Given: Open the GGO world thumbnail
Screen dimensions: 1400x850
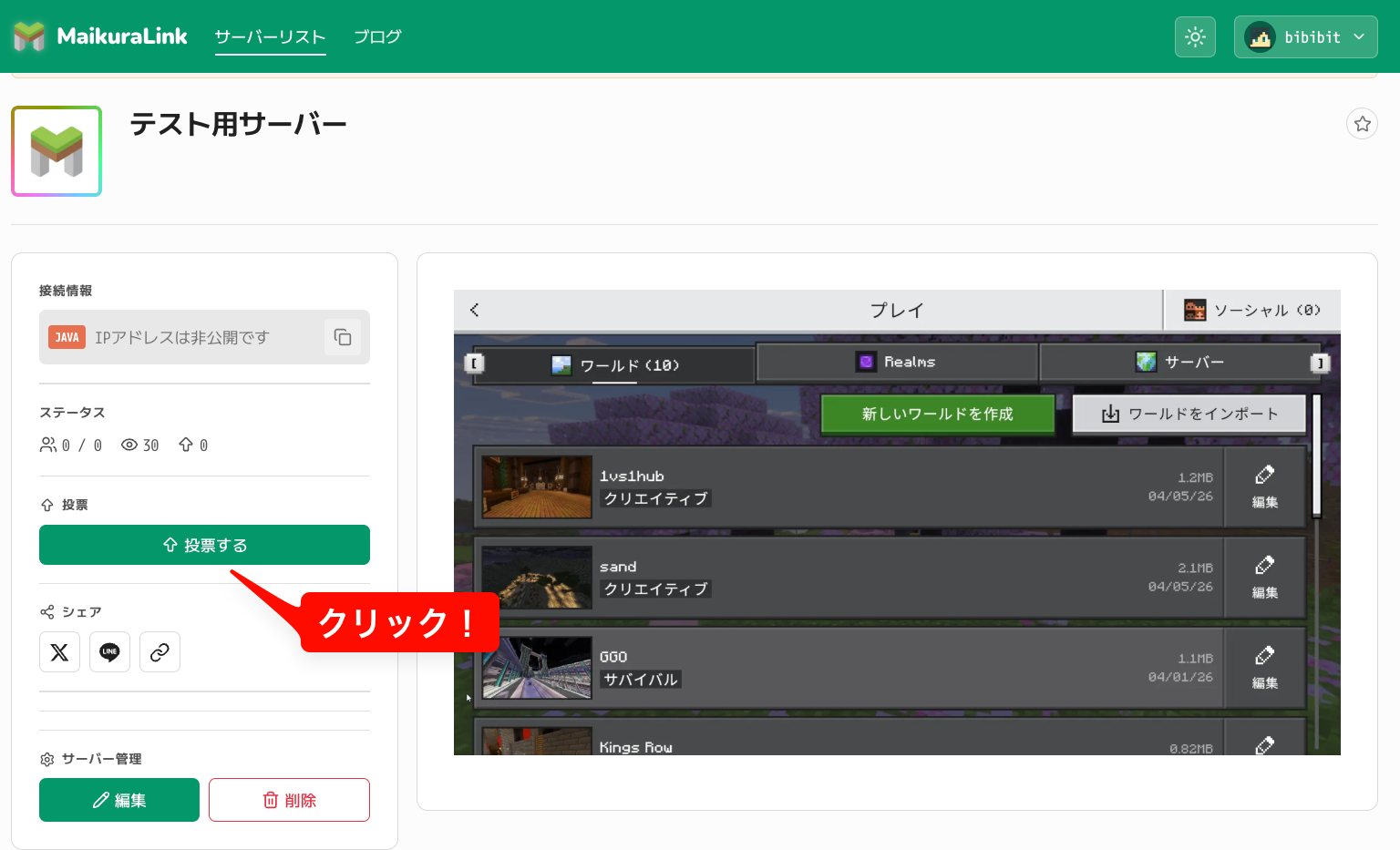Looking at the screenshot, I should [537, 668].
